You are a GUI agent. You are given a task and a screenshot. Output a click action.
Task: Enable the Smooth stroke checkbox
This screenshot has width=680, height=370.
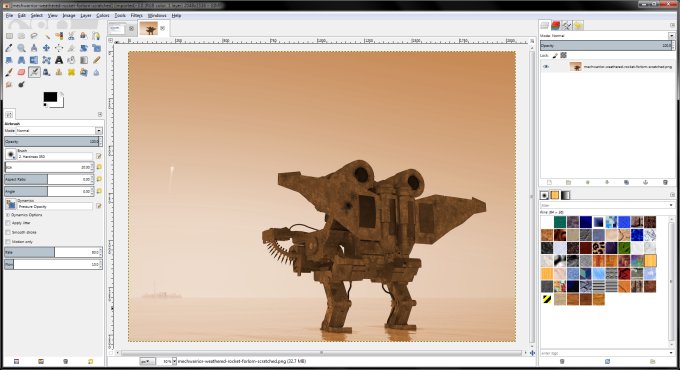click(x=8, y=232)
